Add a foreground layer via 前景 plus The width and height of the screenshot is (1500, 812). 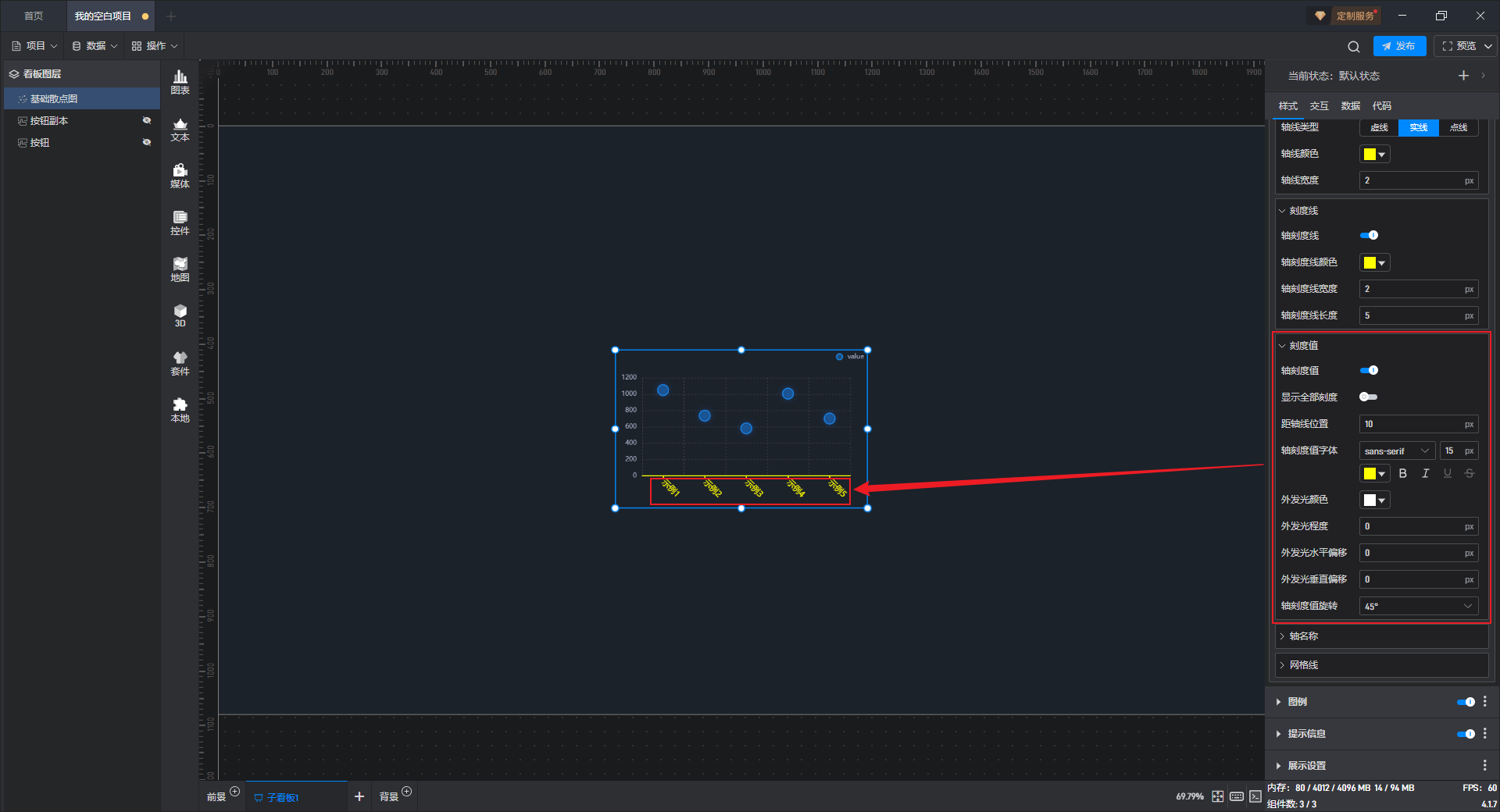tap(235, 792)
